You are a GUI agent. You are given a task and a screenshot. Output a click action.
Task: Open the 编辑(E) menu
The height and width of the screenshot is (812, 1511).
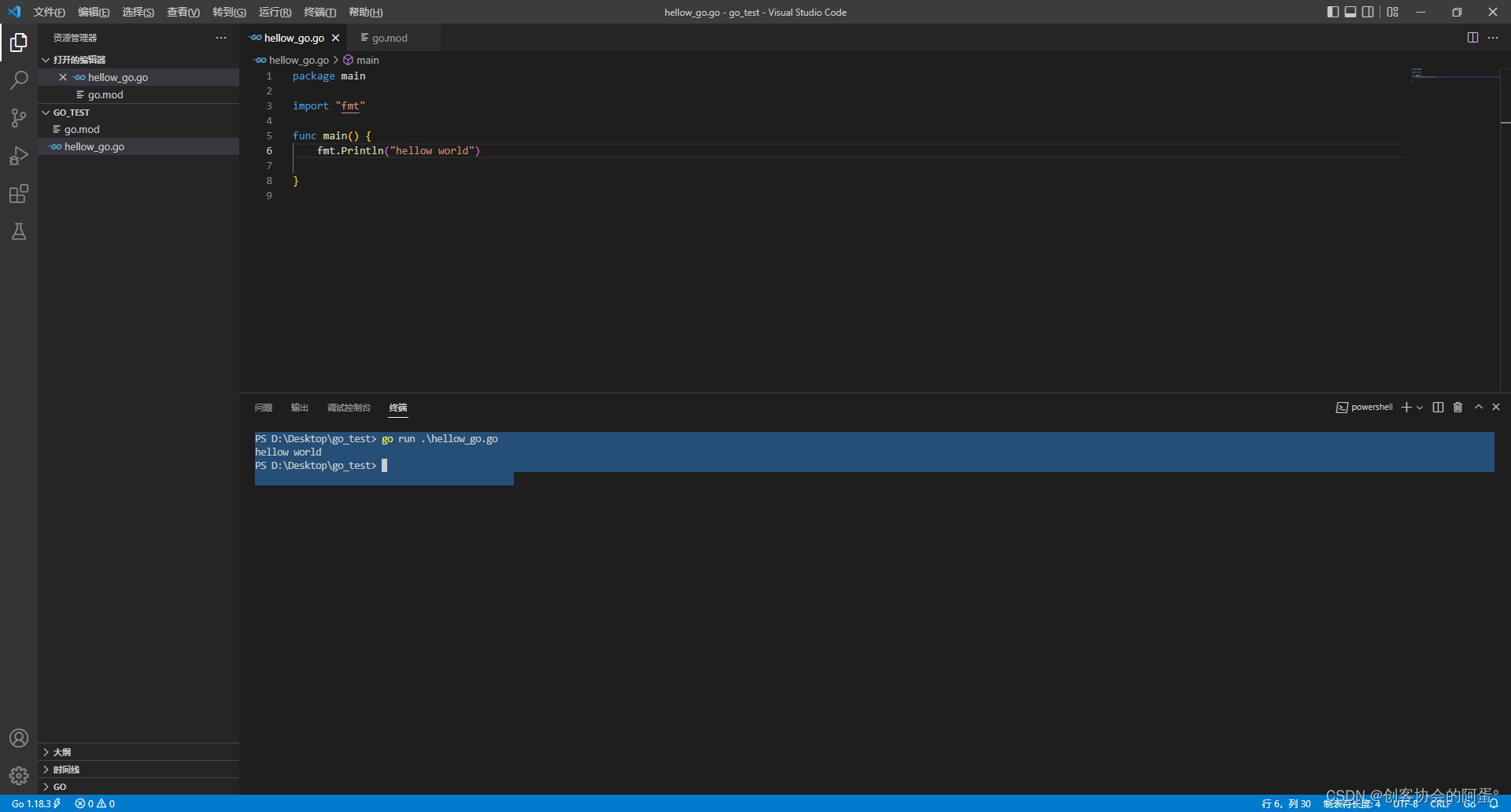[x=94, y=12]
